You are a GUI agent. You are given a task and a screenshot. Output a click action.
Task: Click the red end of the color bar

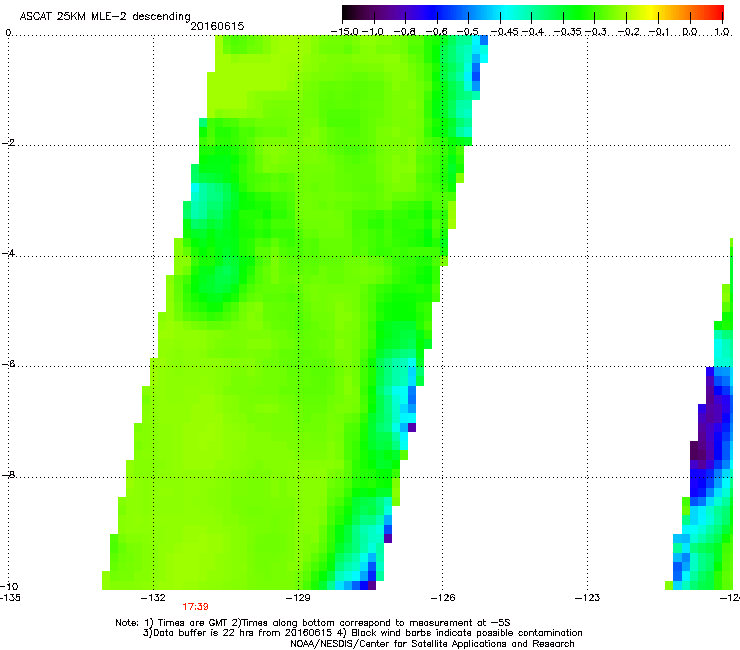pyautogui.click(x=716, y=12)
